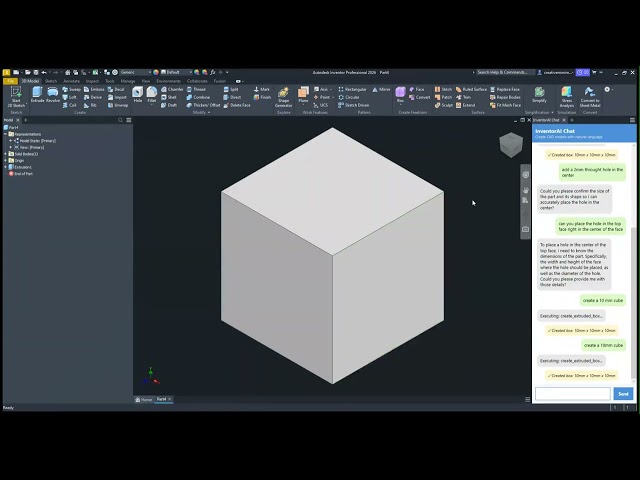Select the work Plane tool
The width and height of the screenshot is (640, 480).
303,95
